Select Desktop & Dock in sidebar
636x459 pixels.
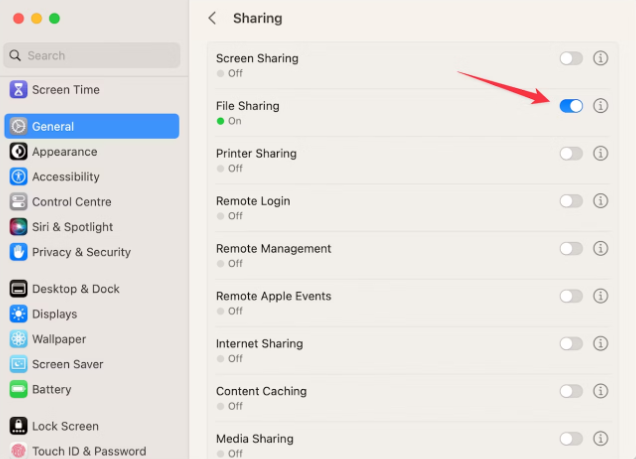click(92, 289)
